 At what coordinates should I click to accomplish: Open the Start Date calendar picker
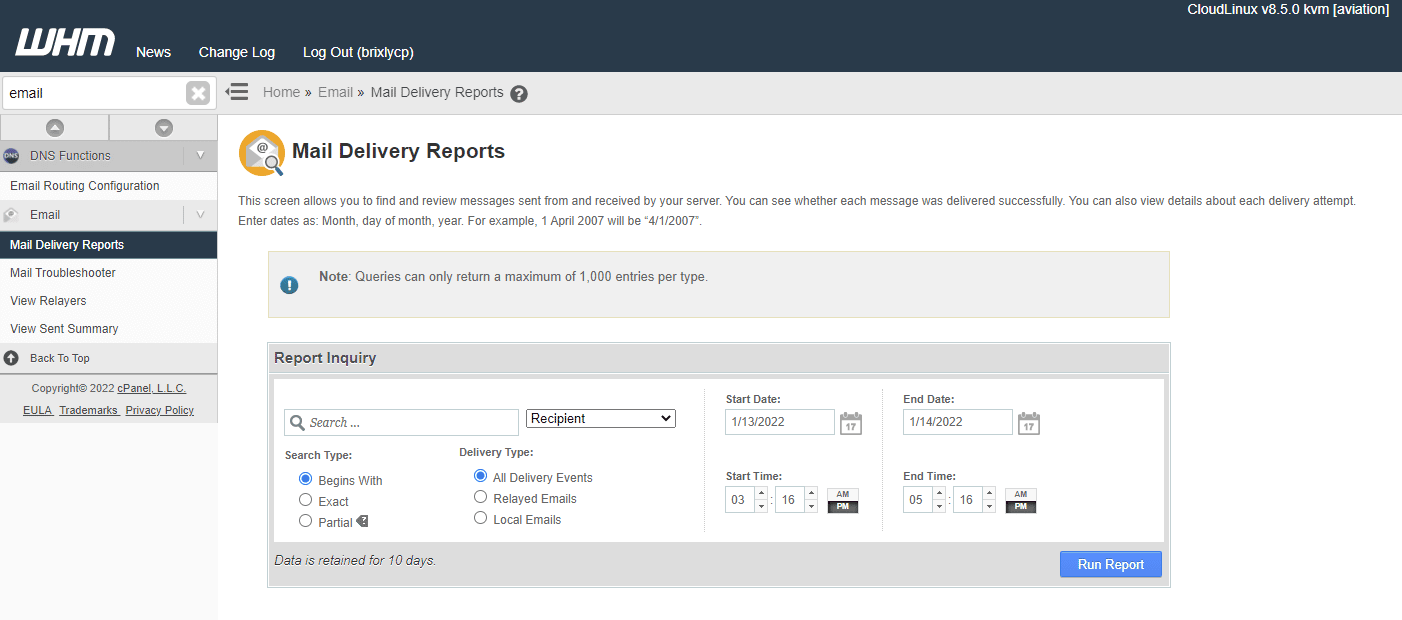pyautogui.click(x=850, y=423)
